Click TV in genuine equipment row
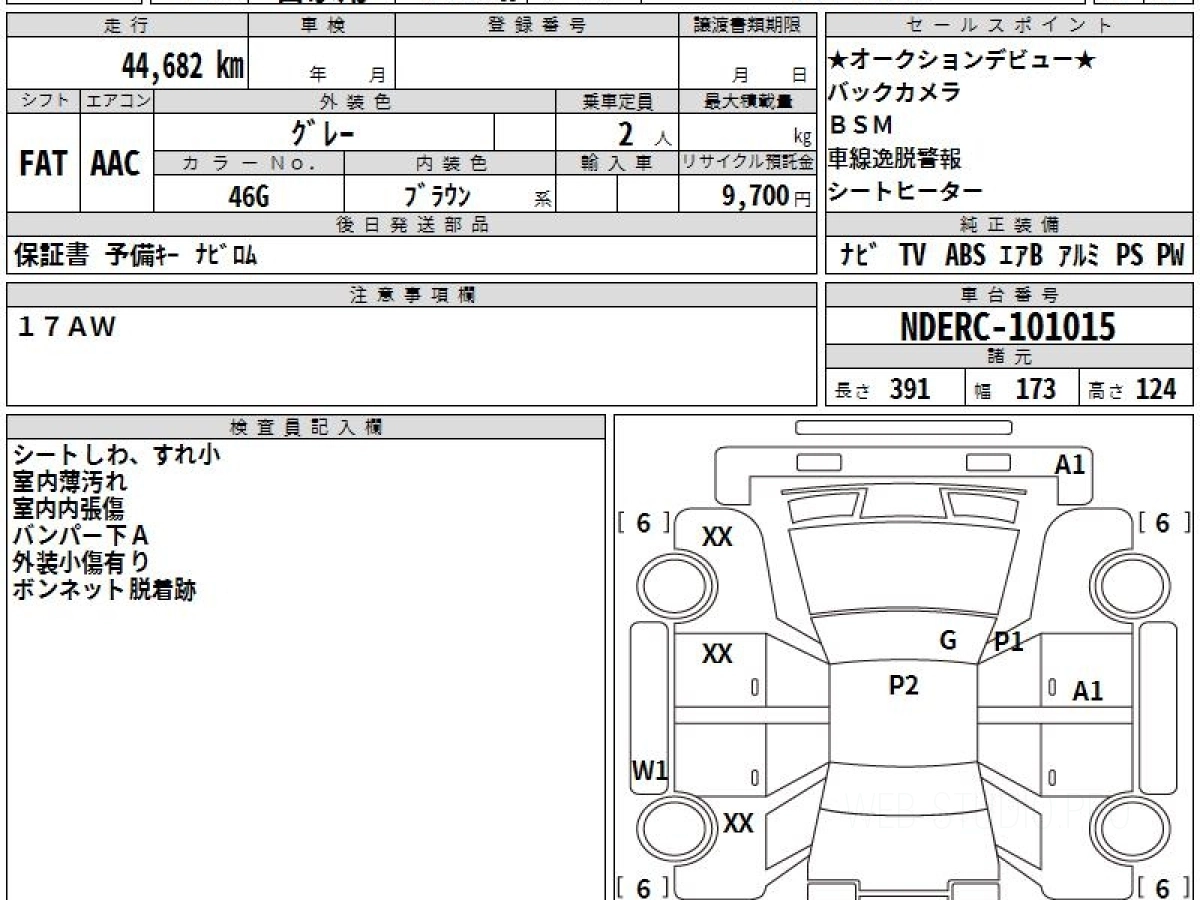Screen dimensions: 1200x900 [912, 255]
